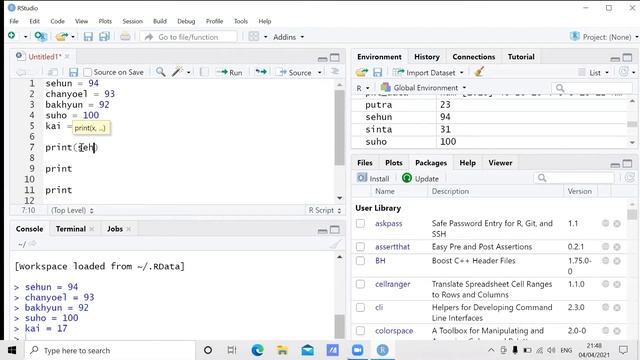Click maximize icon of source editor pane
Image resolution: width=640 pixels, height=360 pixels.
(x=335, y=58)
